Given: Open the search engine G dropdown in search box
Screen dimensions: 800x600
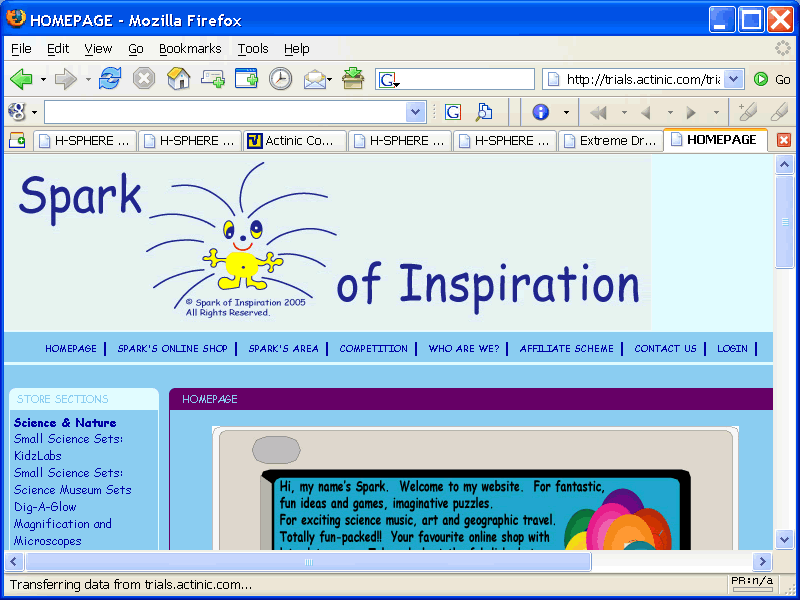Looking at the screenshot, I should click(388, 80).
